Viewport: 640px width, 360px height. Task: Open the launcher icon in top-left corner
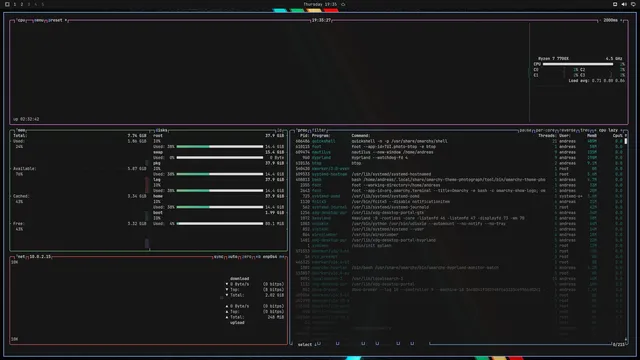[7, 4]
